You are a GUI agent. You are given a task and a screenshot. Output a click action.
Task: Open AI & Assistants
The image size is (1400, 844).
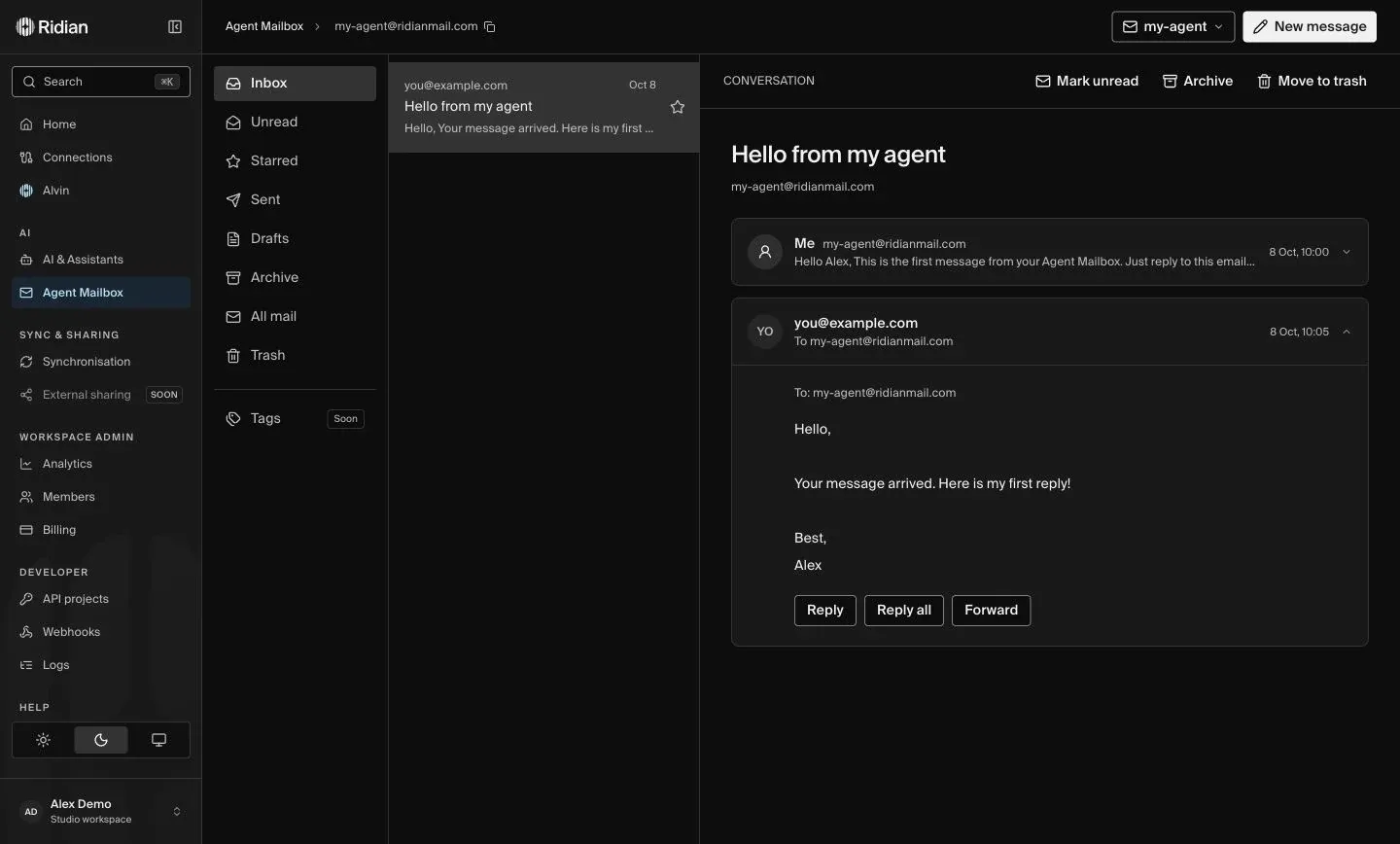click(x=101, y=260)
